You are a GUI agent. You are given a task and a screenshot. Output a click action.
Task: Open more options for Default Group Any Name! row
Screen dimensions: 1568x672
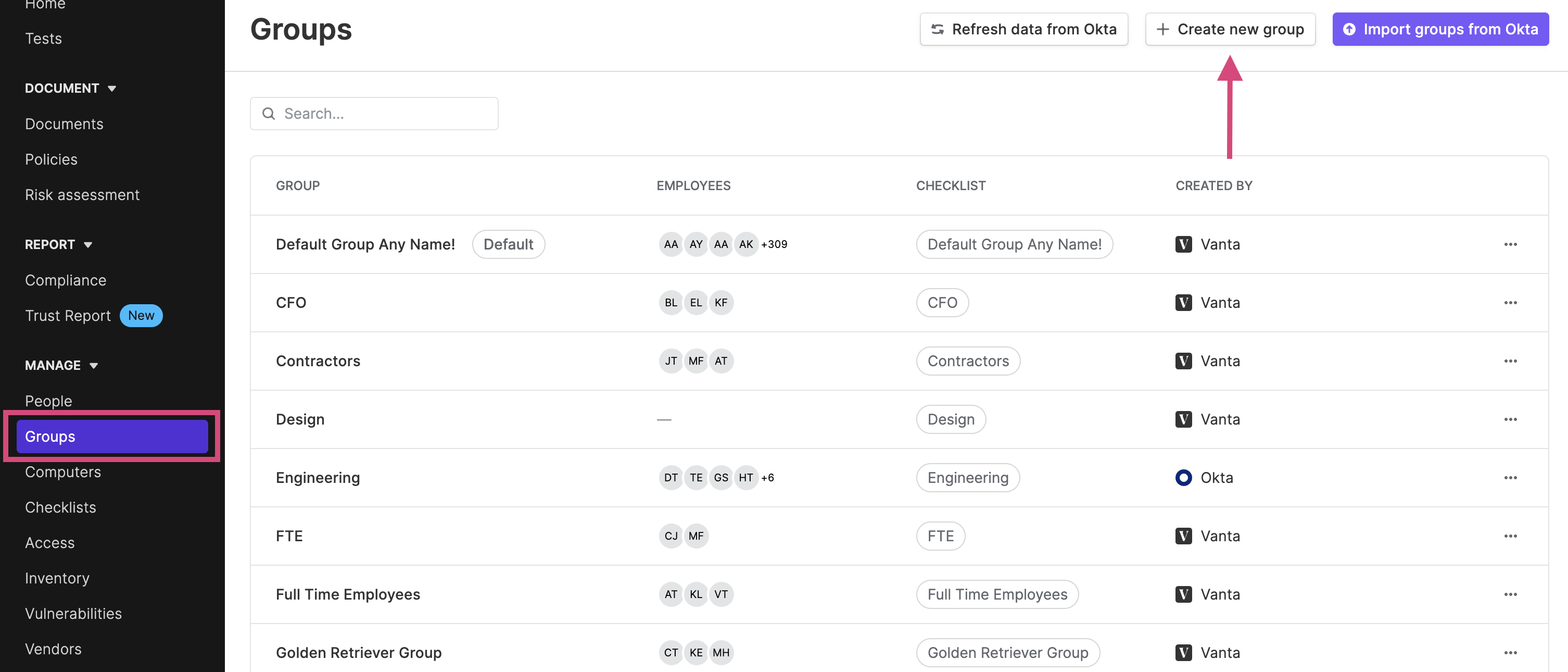point(1510,244)
